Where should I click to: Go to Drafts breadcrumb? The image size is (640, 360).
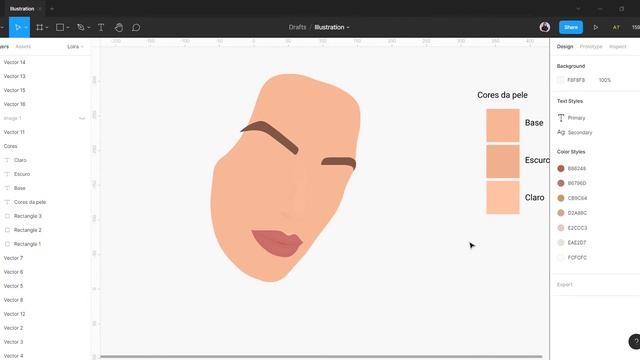(297, 27)
